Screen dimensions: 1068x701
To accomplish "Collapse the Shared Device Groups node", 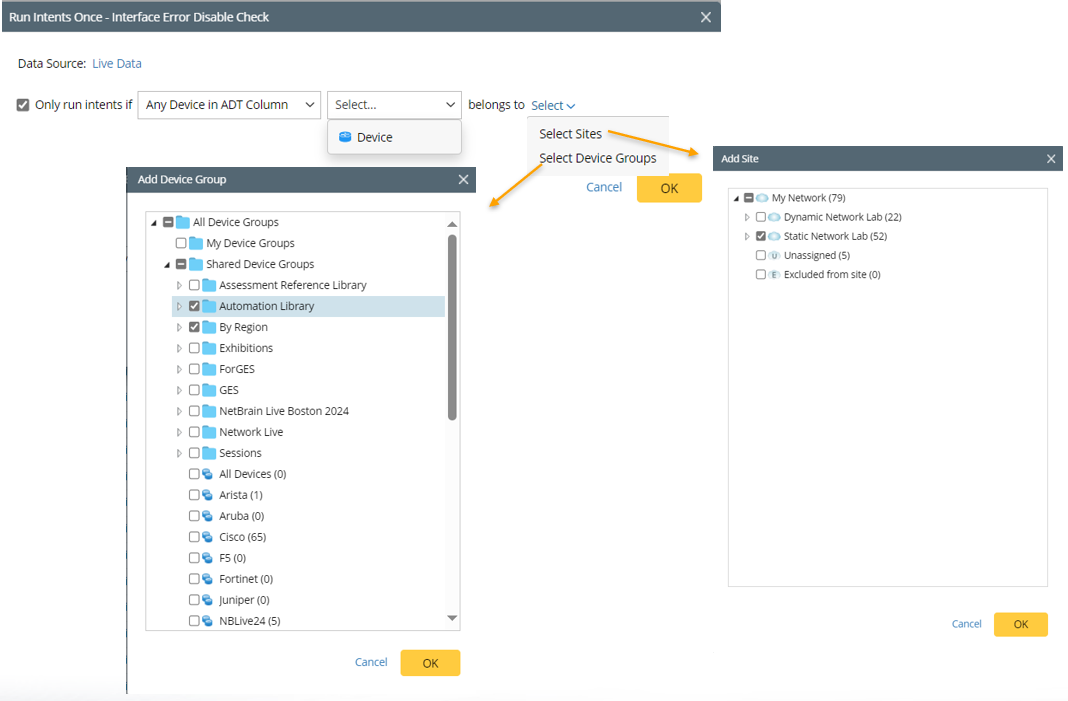I will click(167, 264).
